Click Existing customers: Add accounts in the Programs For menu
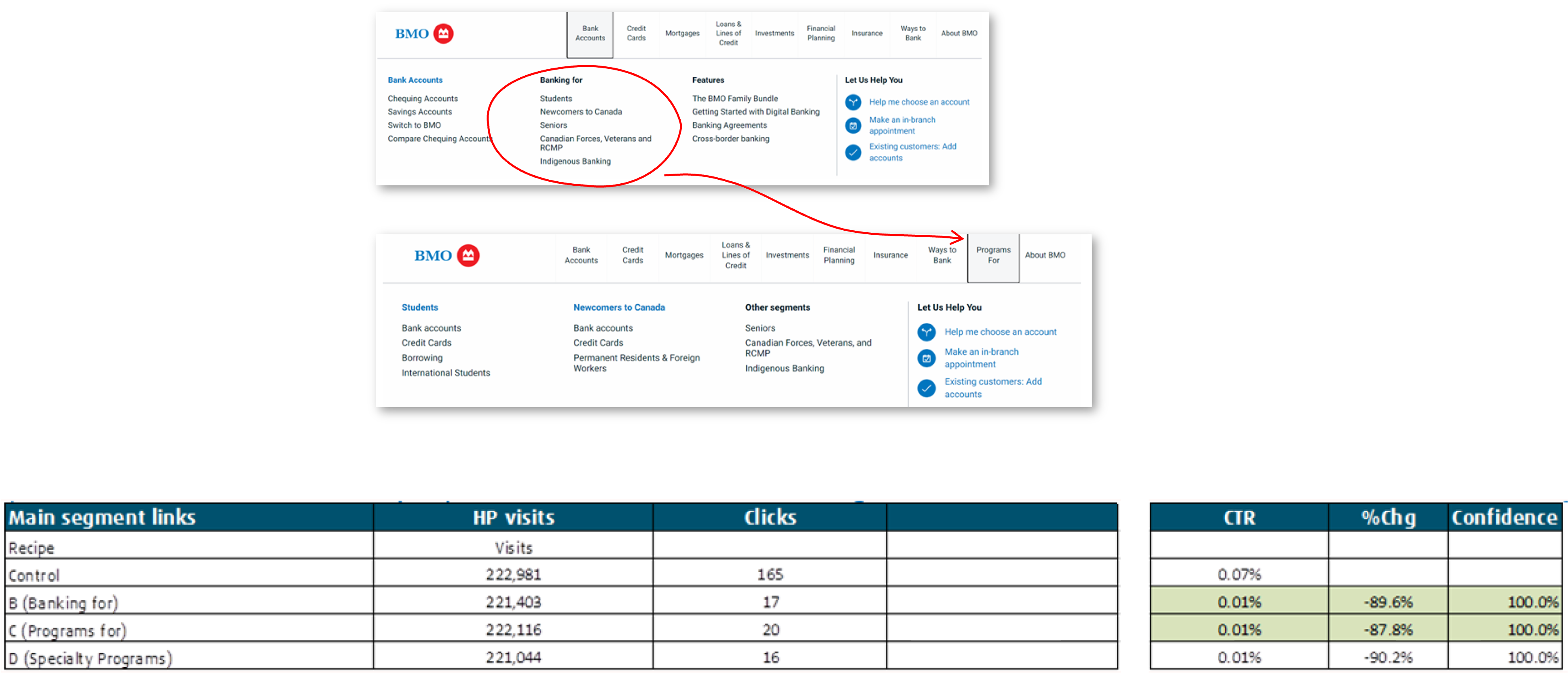 click(x=993, y=388)
